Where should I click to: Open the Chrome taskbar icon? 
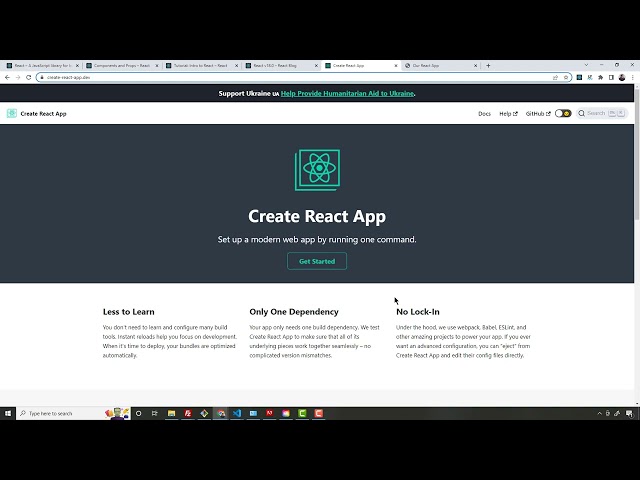coord(221,413)
